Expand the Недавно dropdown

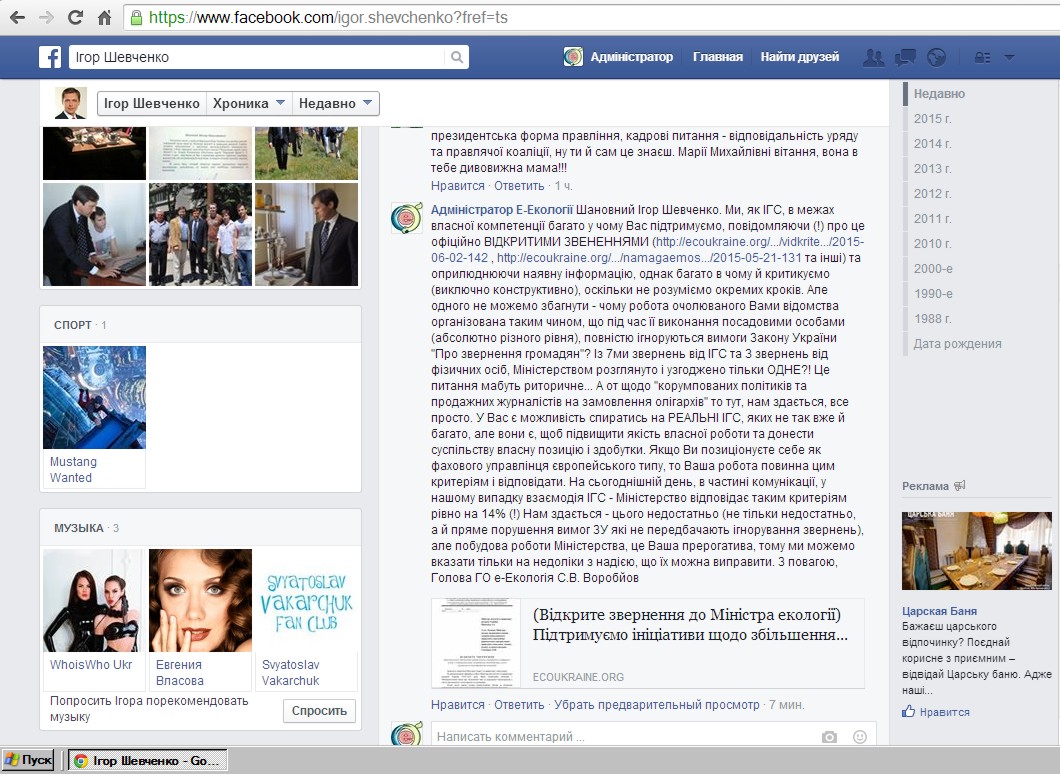tap(335, 103)
